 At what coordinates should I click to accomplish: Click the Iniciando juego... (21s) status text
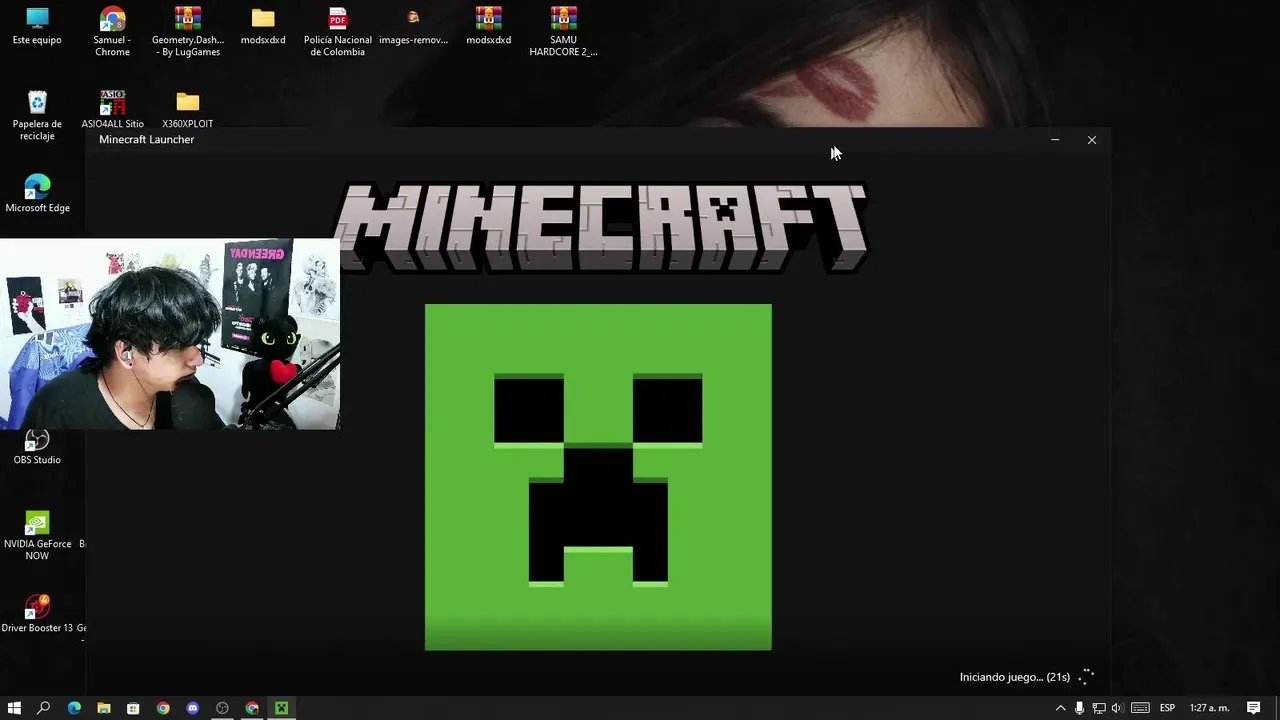[1015, 677]
